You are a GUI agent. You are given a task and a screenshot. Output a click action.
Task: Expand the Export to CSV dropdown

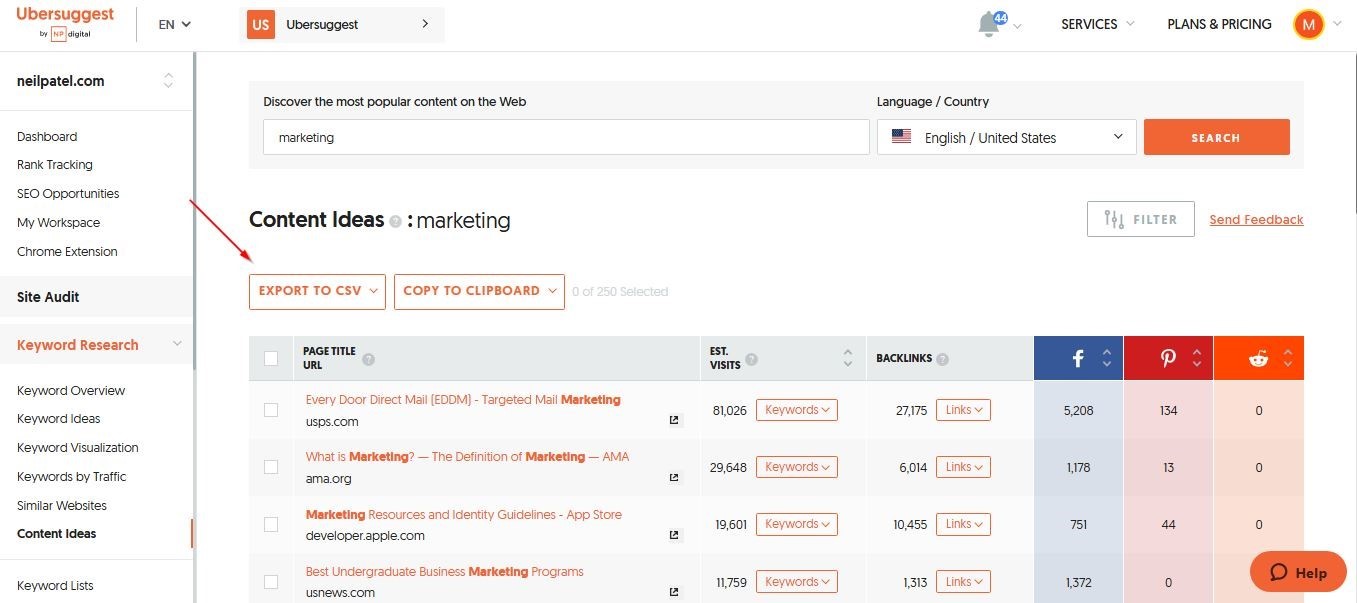tap(317, 291)
